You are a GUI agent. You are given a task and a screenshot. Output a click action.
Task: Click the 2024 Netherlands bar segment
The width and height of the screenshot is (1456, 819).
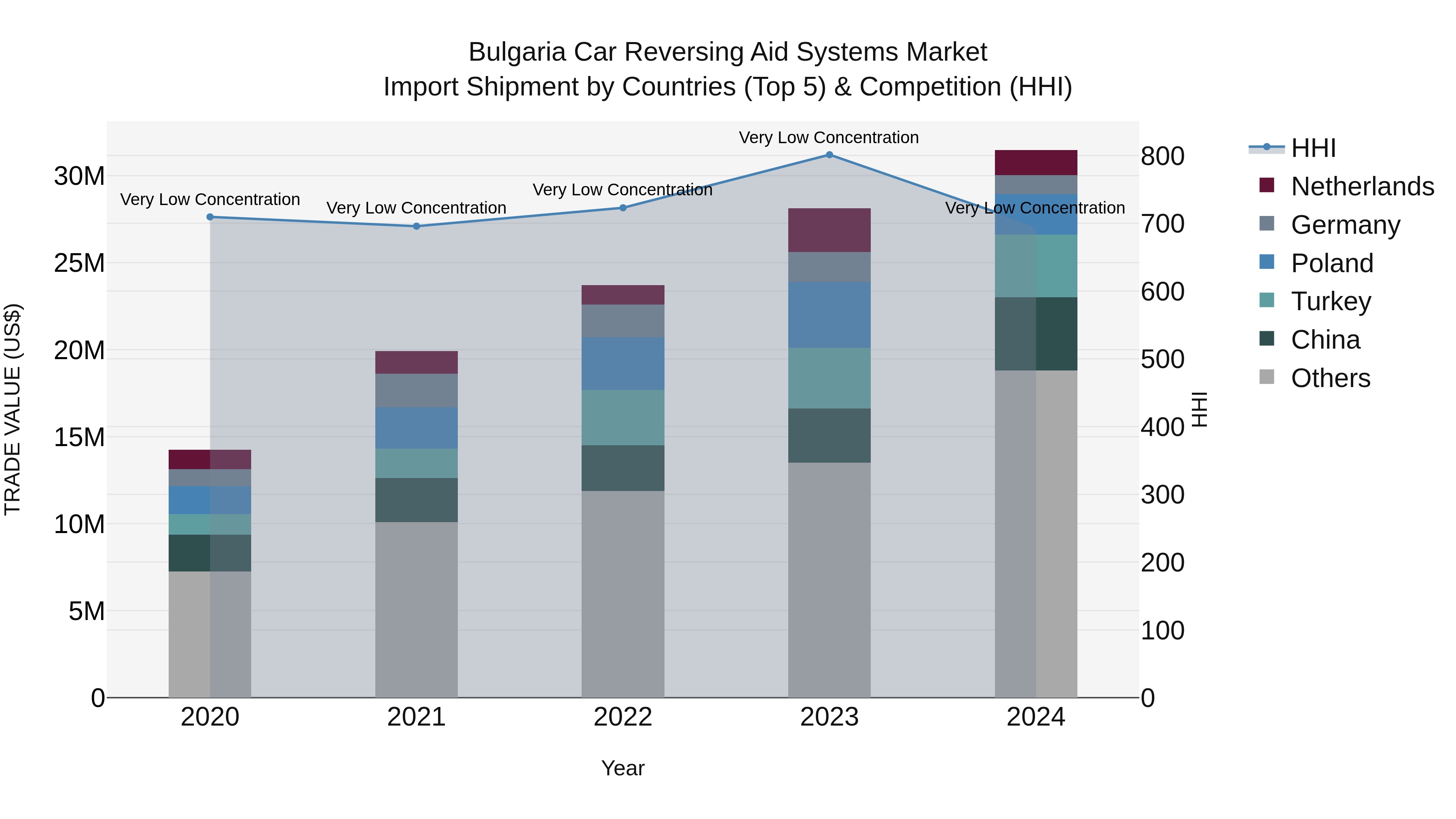1036,163
